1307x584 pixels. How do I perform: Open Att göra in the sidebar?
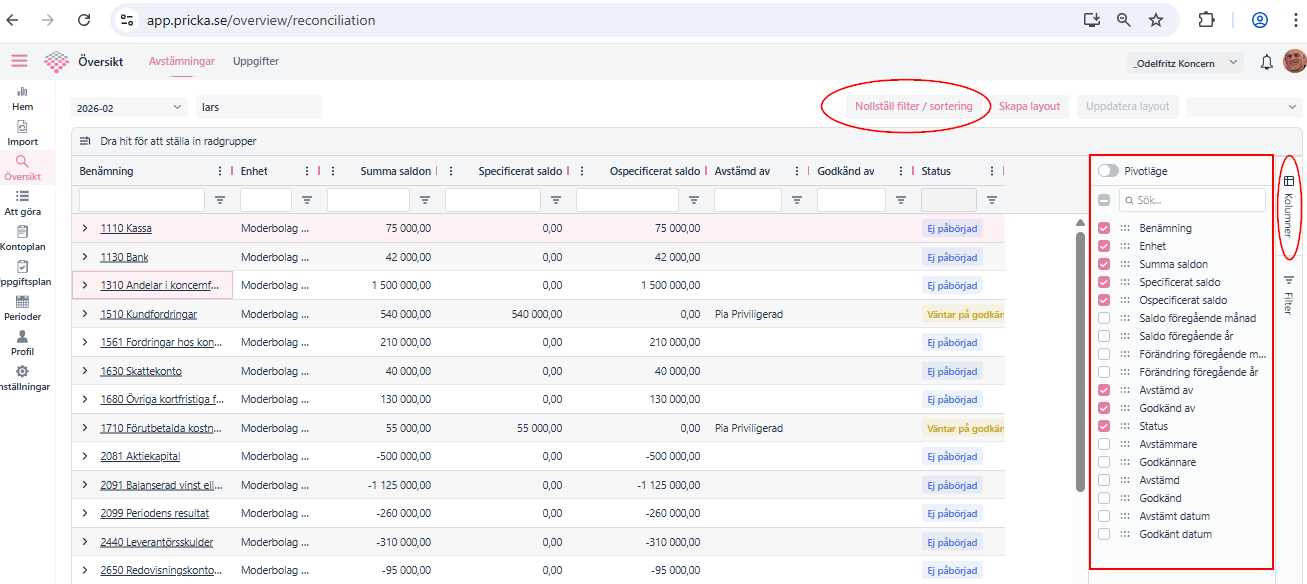(22, 203)
